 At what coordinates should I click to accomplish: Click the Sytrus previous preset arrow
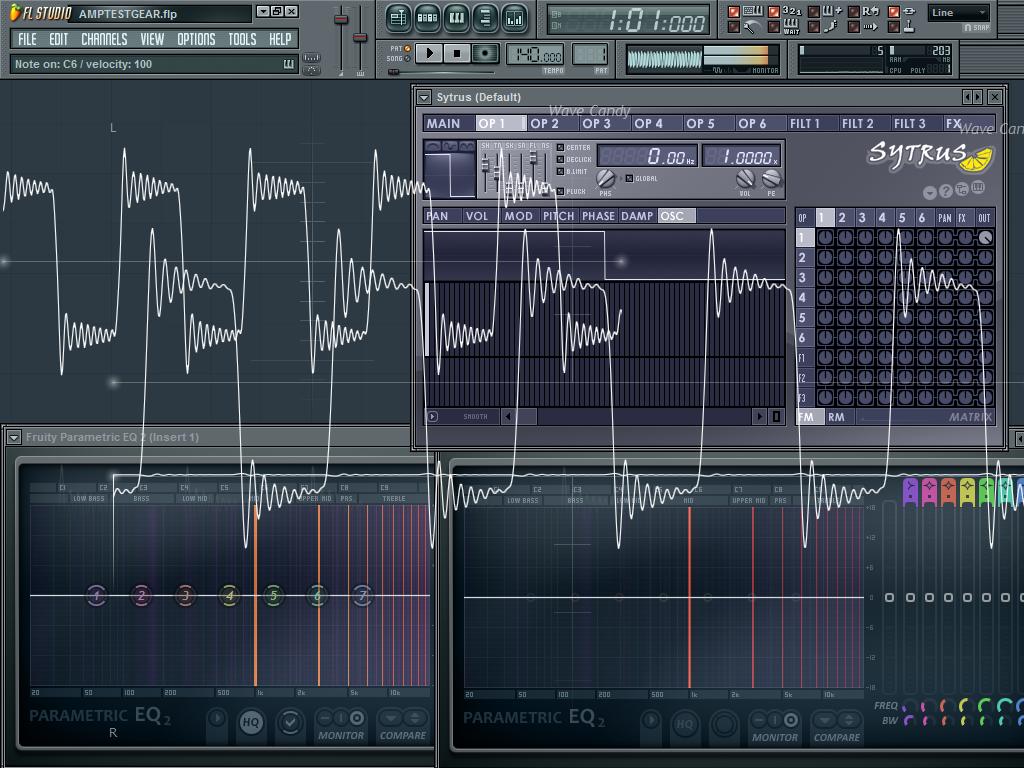pos(967,97)
